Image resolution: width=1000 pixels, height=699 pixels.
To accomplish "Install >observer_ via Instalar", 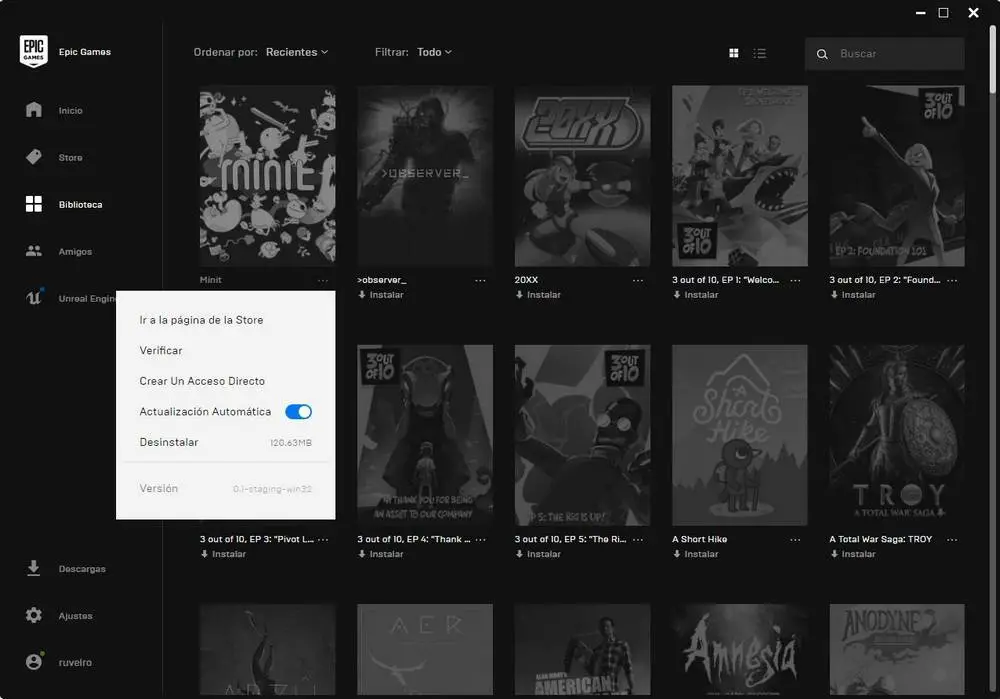I will coord(381,295).
